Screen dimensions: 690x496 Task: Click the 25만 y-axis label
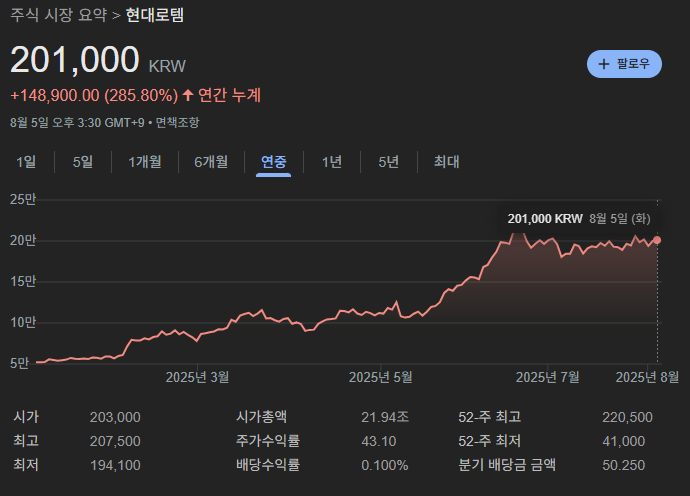pos(23,199)
